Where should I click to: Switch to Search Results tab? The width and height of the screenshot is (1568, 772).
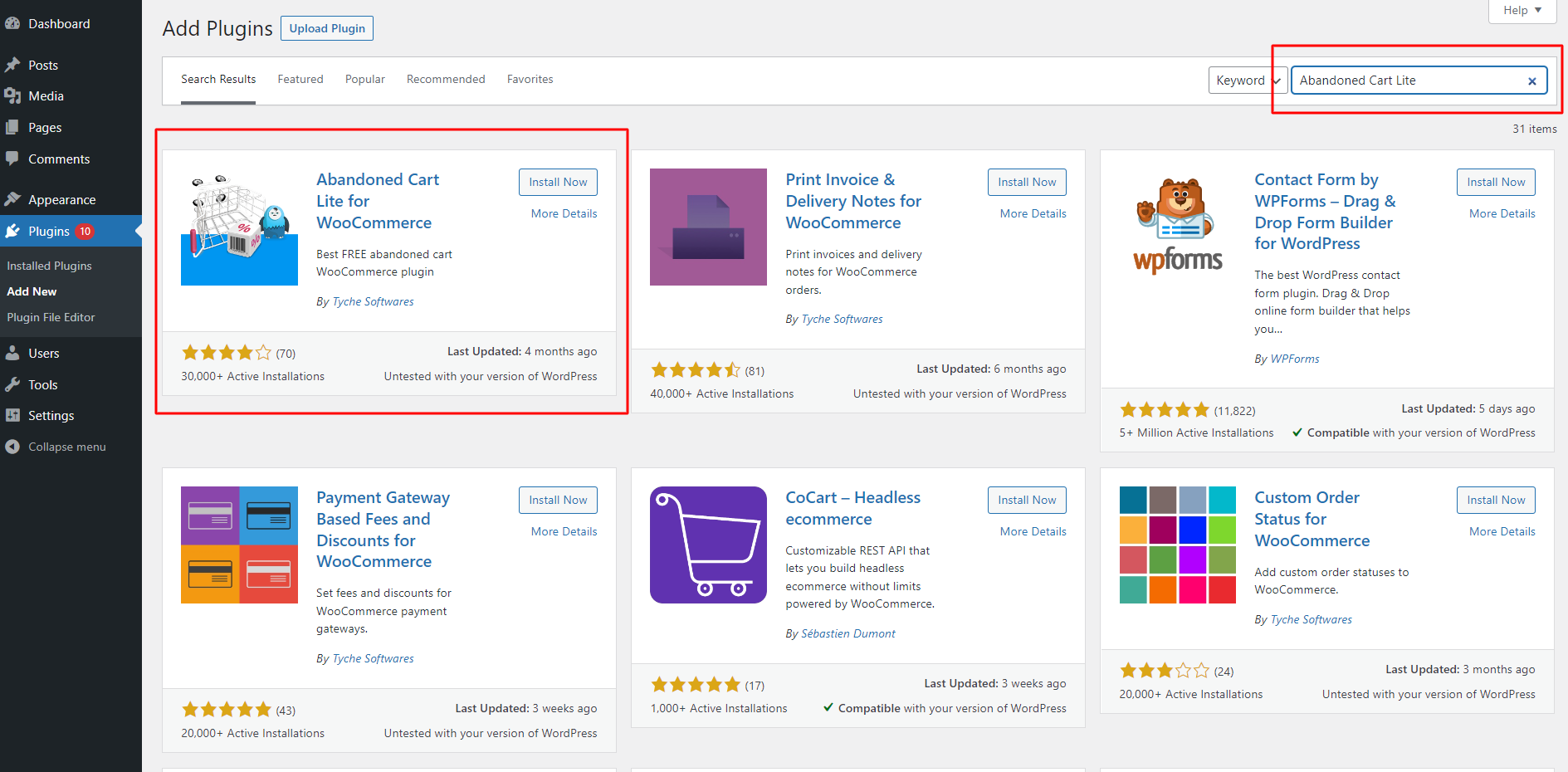(x=218, y=80)
